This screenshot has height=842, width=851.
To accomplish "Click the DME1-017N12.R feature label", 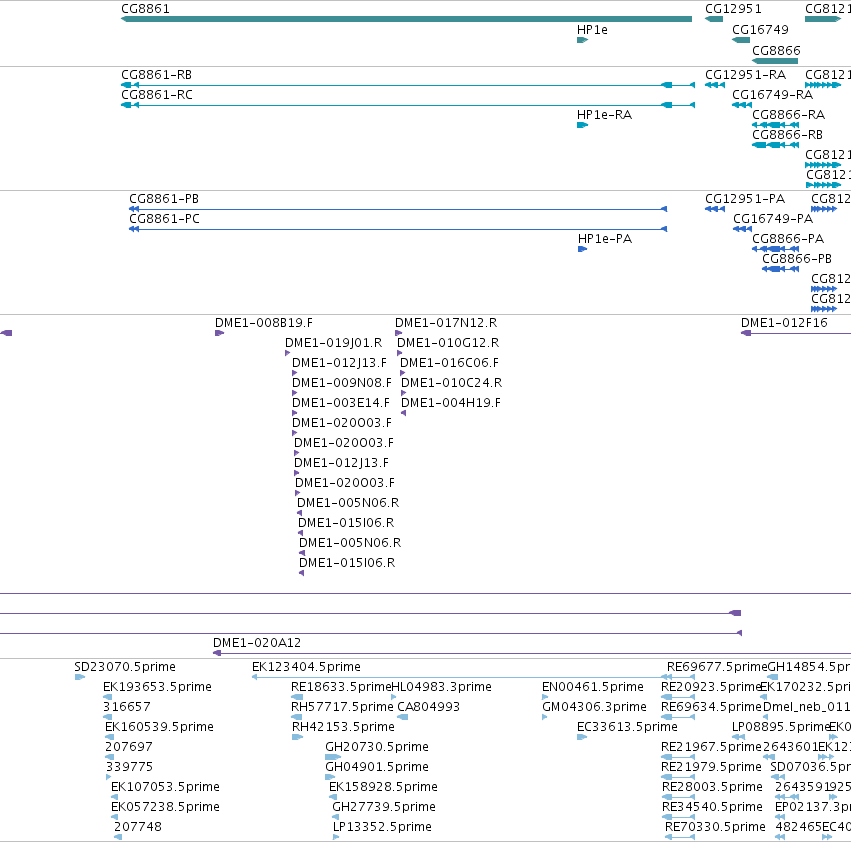I will pyautogui.click(x=446, y=322).
